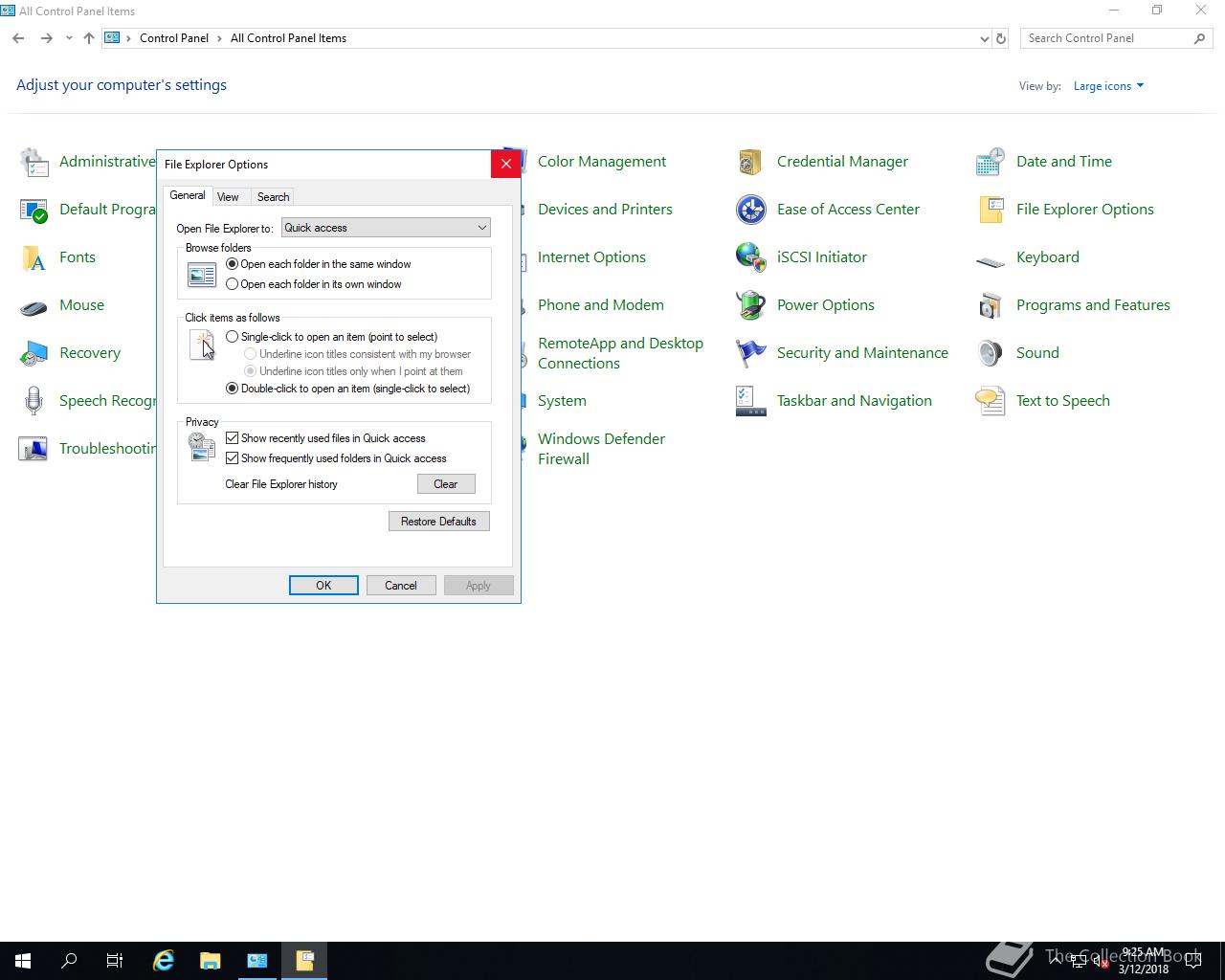Open the Security and Maintenance flag icon
The image size is (1225, 980).
tap(751, 353)
